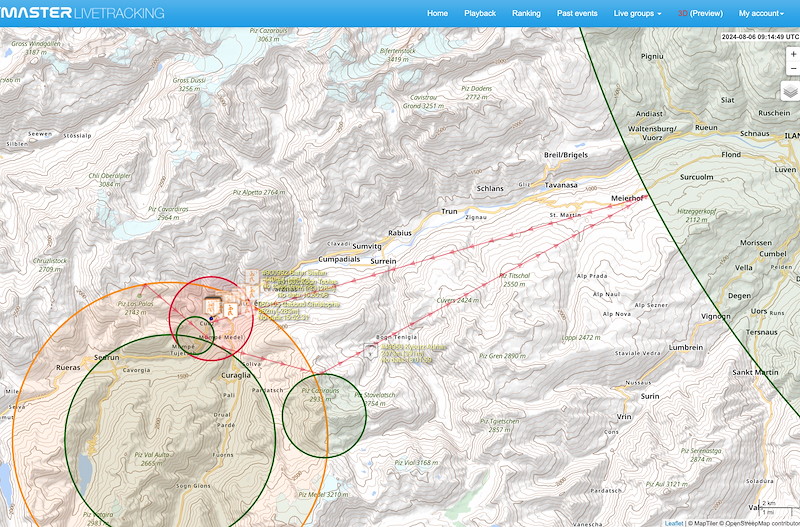Open the map layers selector icon
800x527 pixels.
[x=790, y=91]
